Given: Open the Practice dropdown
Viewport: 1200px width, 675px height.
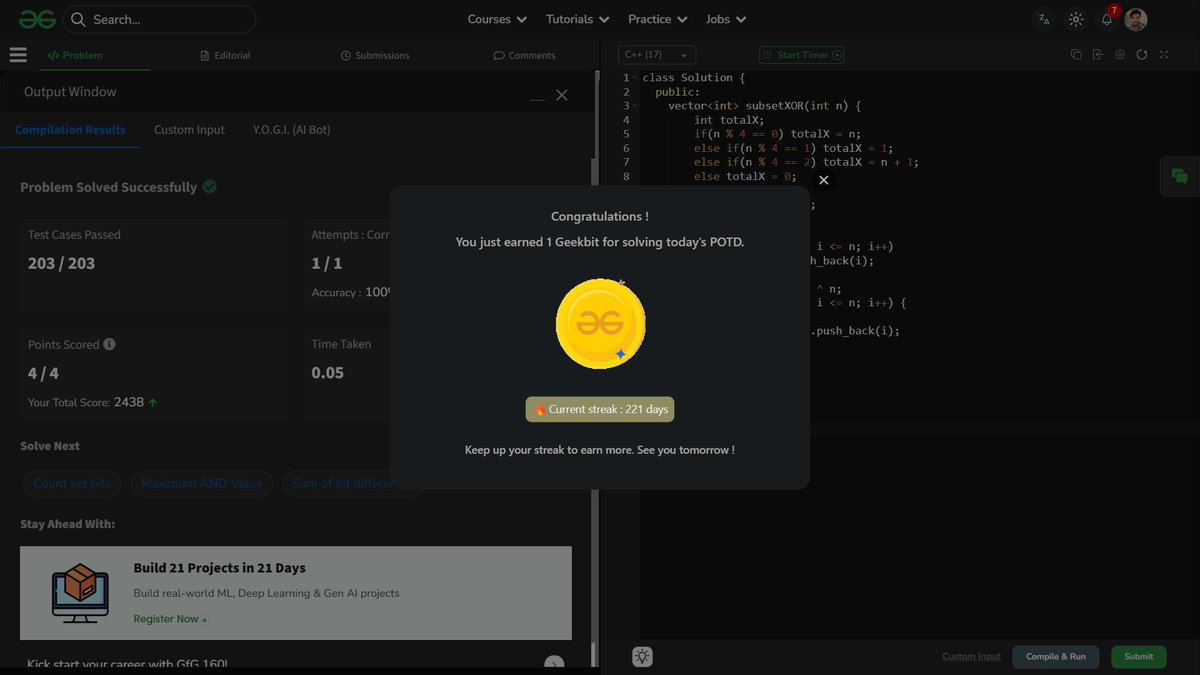Looking at the screenshot, I should click(657, 19).
